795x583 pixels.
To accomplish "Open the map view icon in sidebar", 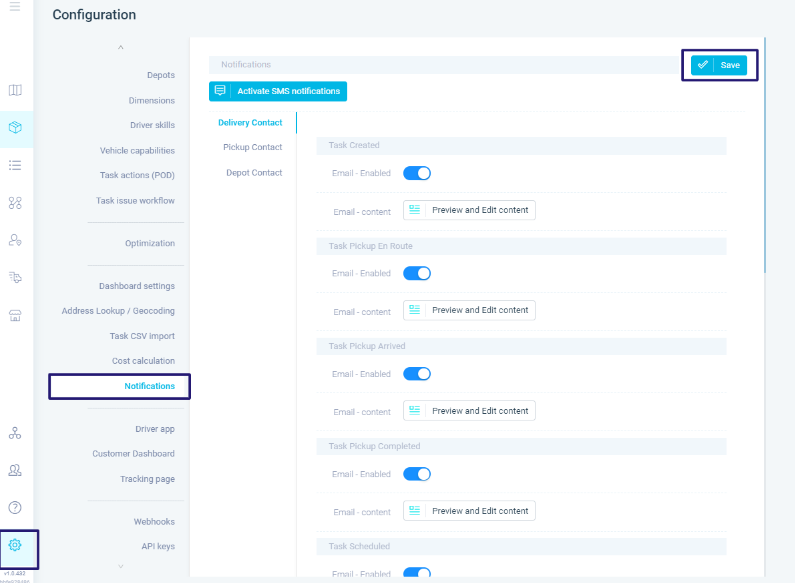I will click(15, 90).
